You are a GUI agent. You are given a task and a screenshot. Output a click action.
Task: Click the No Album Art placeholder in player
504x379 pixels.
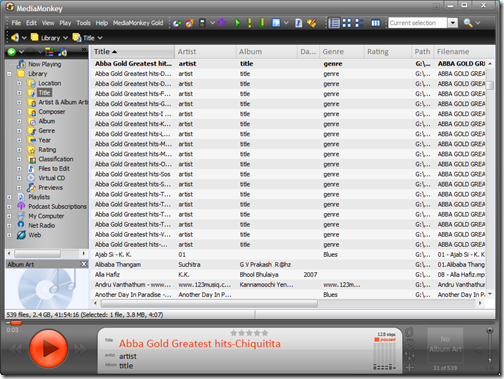point(445,345)
